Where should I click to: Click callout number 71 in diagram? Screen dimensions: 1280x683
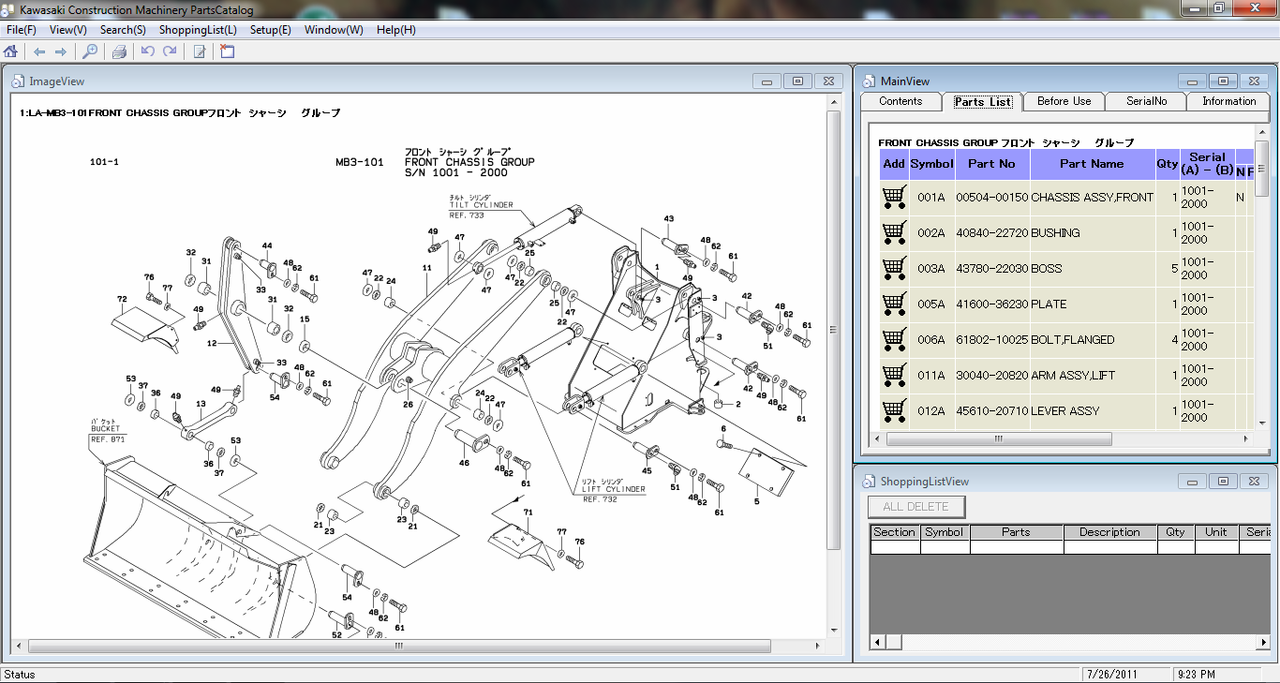coord(527,512)
